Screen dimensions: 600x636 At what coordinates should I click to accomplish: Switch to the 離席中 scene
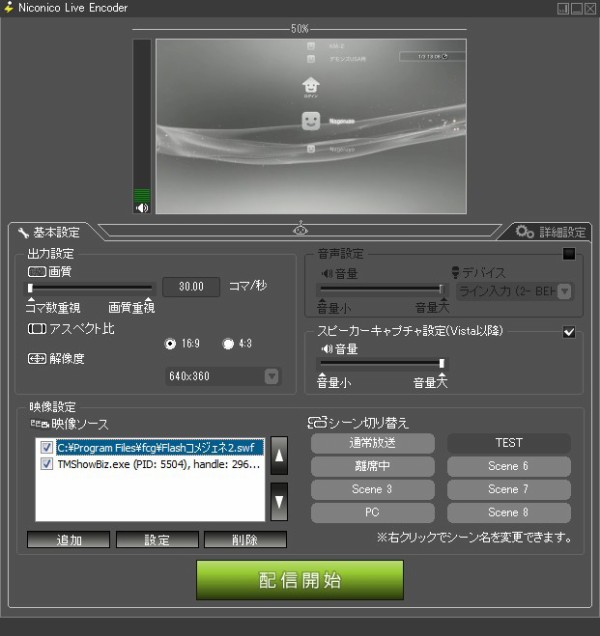[x=372, y=466]
